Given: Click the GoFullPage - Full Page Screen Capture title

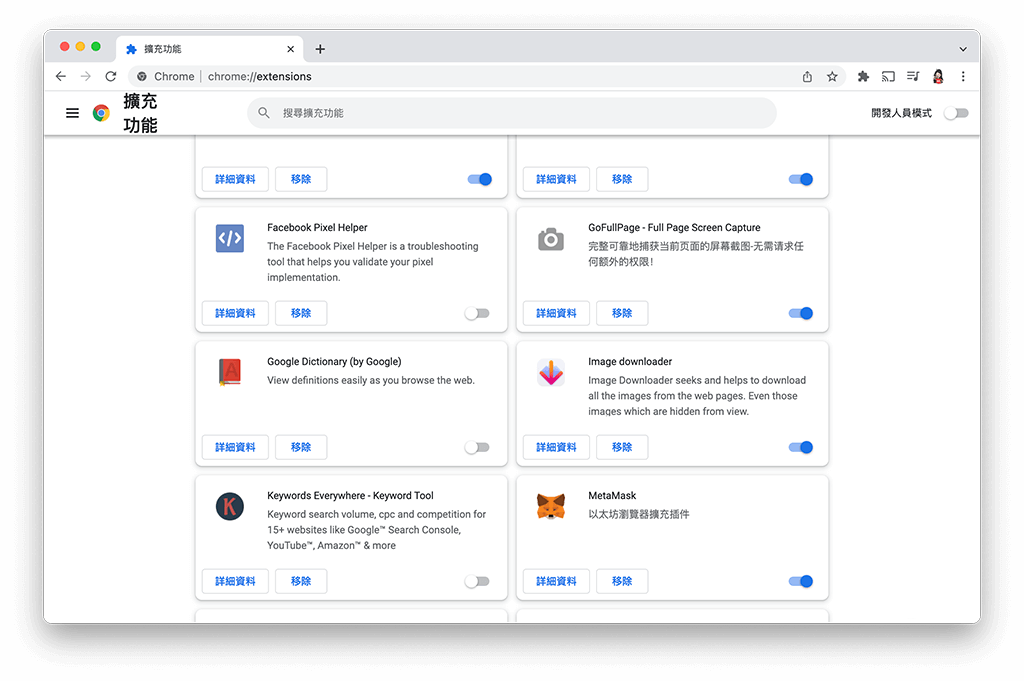Looking at the screenshot, I should click(x=674, y=227).
